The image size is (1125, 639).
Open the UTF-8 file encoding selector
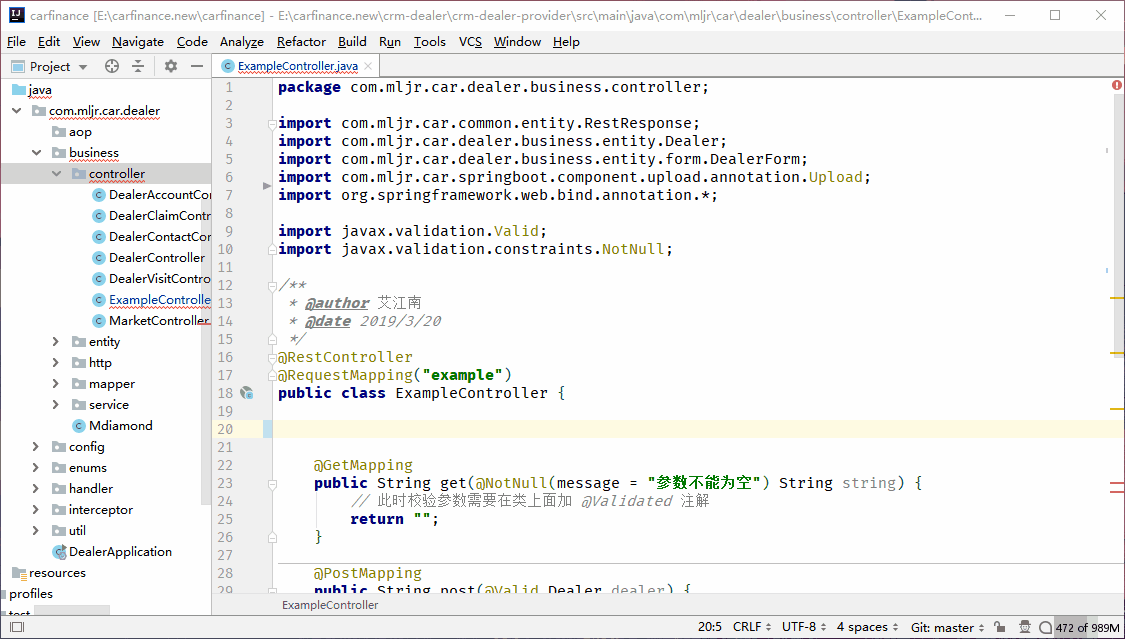click(x=799, y=627)
